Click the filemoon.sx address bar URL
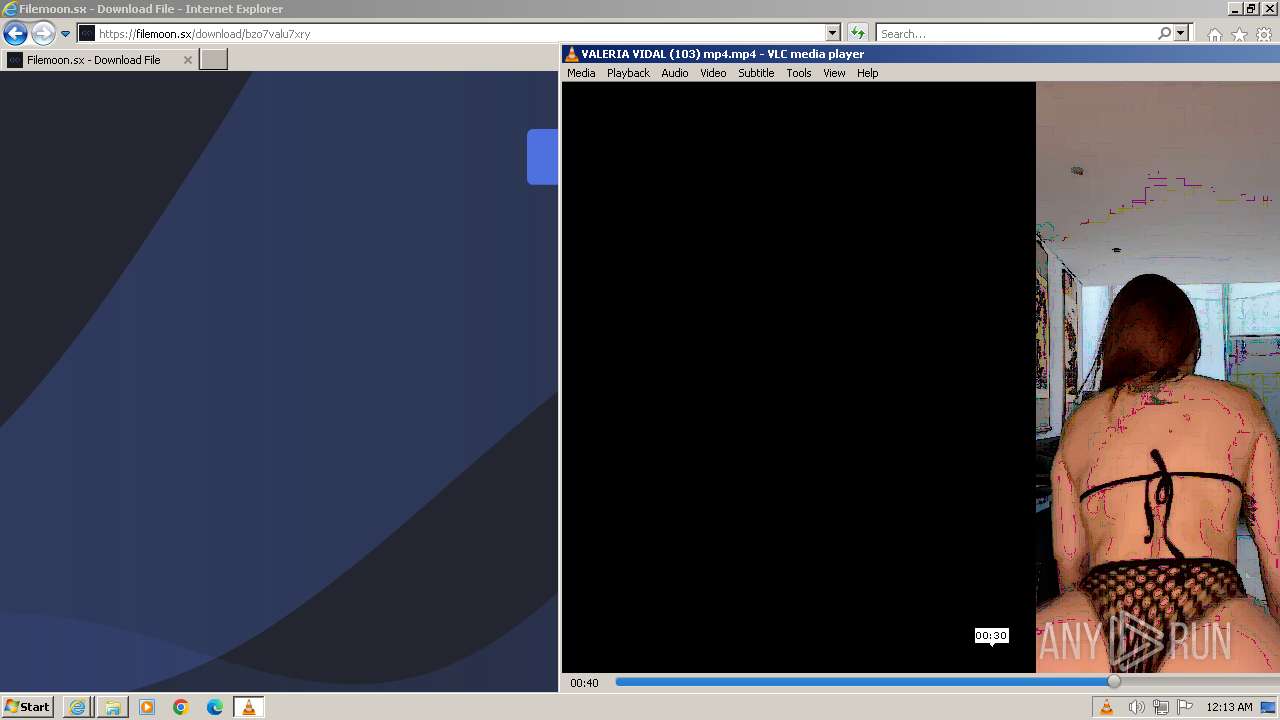Image resolution: width=1280 pixels, height=720 pixels. (204, 33)
